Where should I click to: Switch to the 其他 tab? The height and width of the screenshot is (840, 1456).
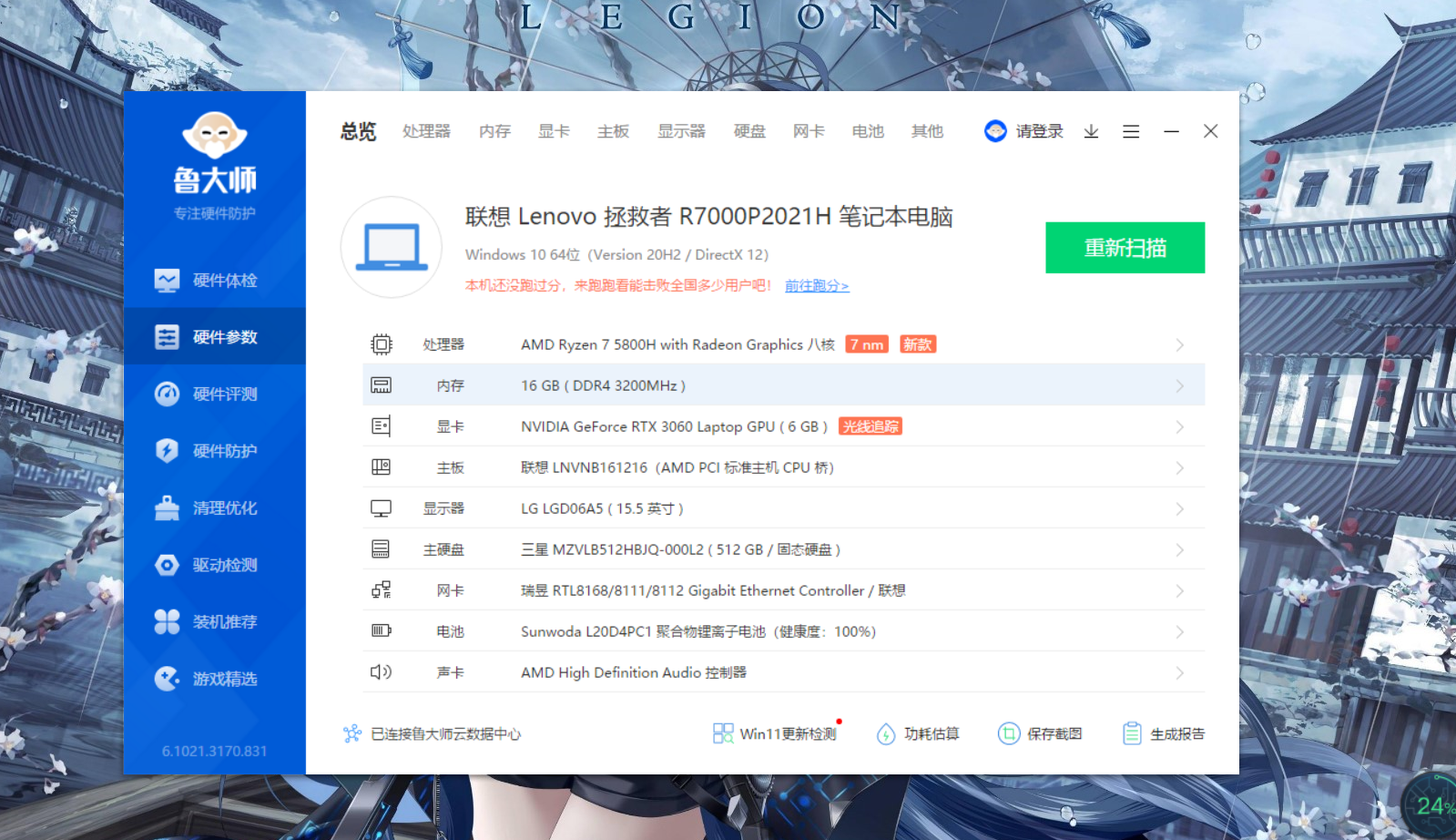click(927, 131)
